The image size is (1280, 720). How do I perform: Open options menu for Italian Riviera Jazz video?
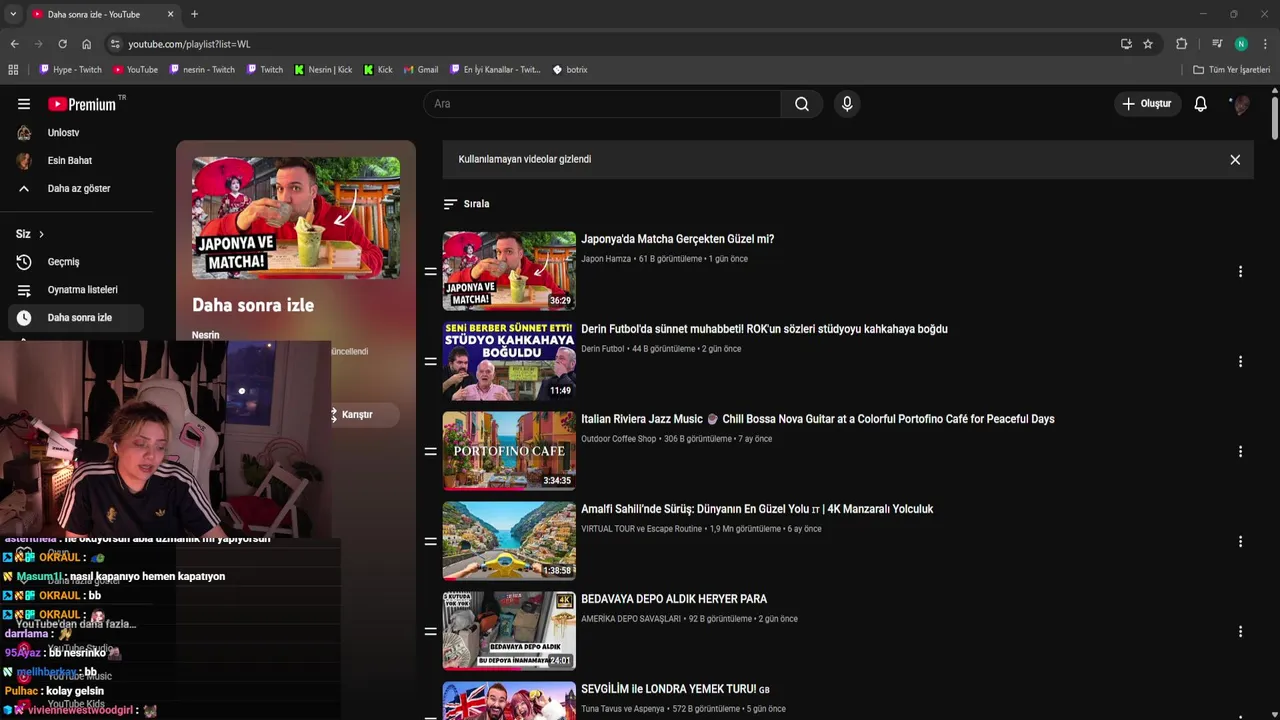[1240, 451]
